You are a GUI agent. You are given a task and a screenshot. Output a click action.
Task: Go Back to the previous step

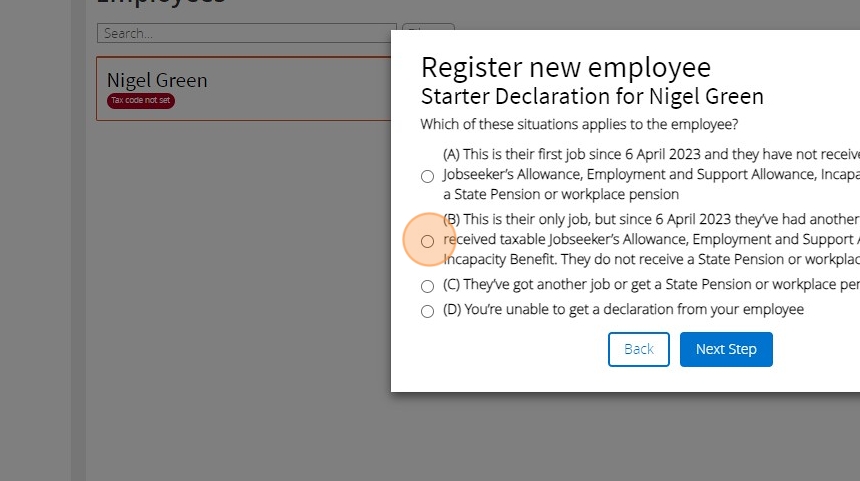pyautogui.click(x=638, y=349)
